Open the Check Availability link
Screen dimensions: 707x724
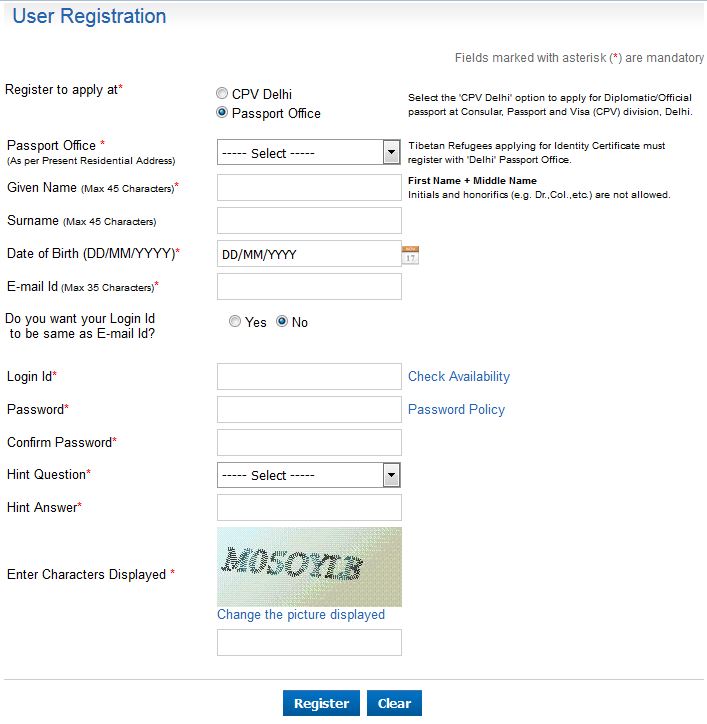(x=459, y=377)
